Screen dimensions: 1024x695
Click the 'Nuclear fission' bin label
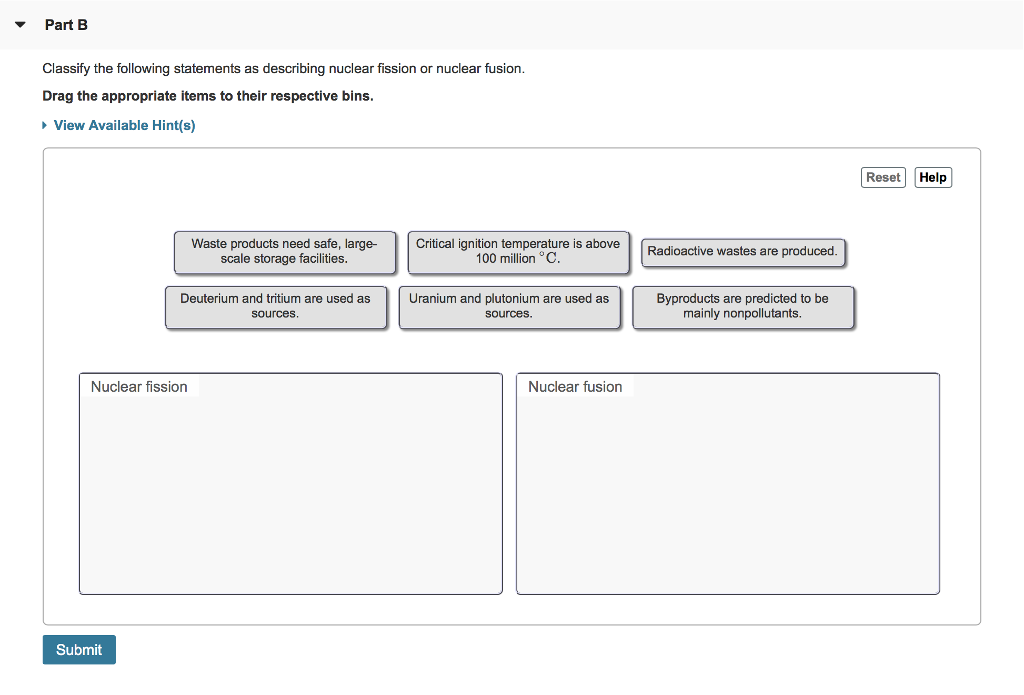coord(139,387)
